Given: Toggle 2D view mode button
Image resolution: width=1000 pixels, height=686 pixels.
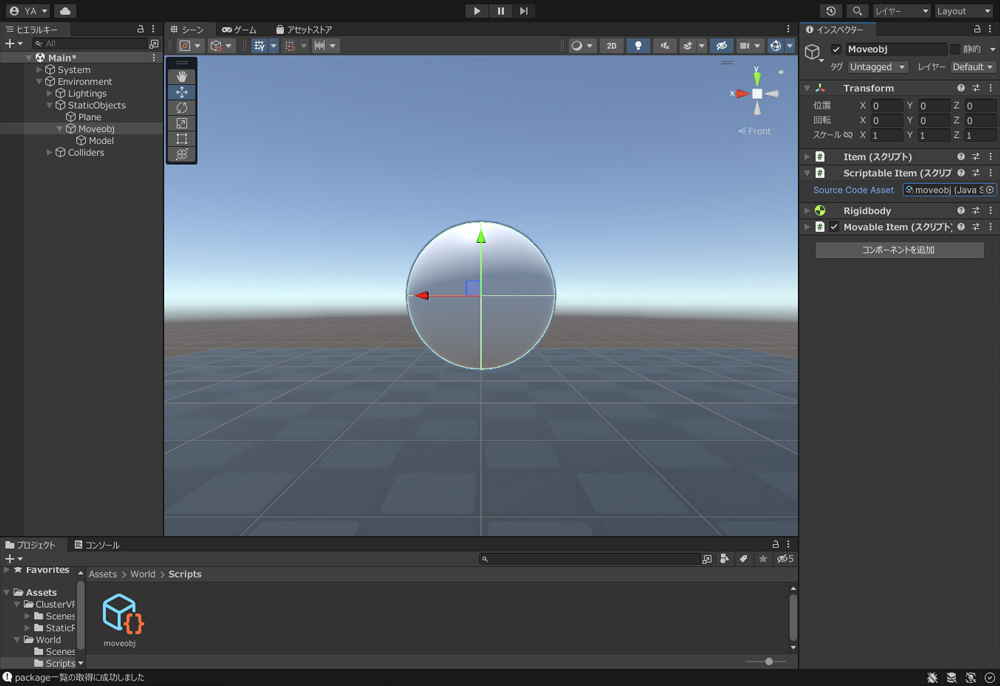Looking at the screenshot, I should coord(612,46).
